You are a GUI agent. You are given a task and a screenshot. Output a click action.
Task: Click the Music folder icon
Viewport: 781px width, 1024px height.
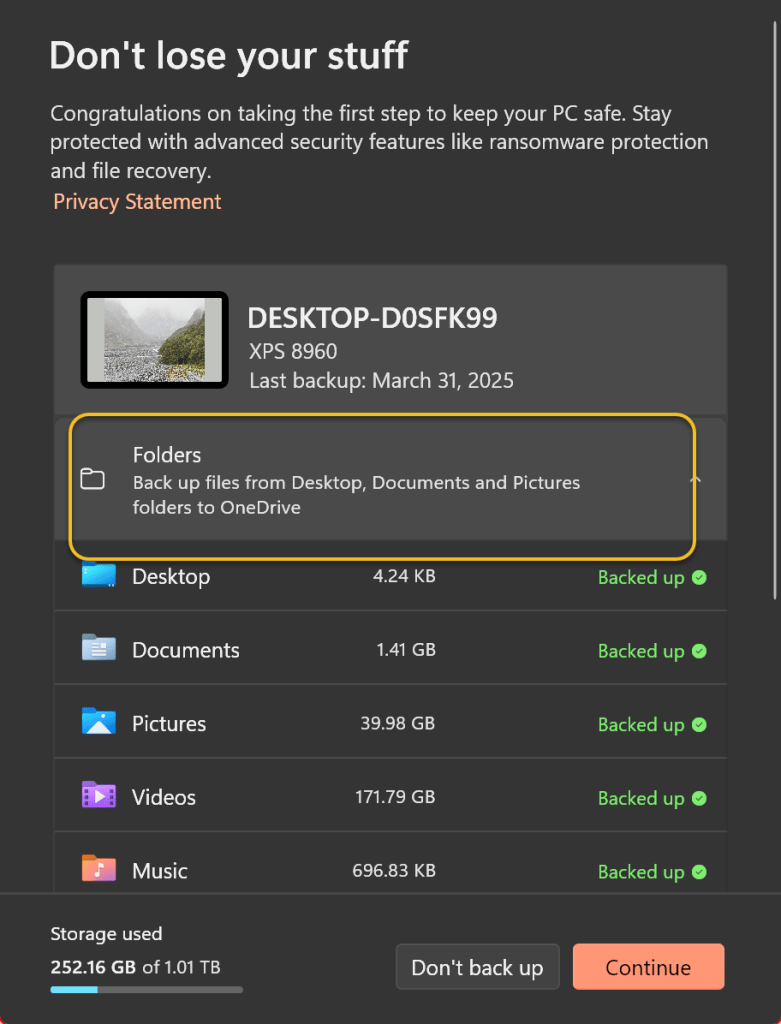[98, 868]
